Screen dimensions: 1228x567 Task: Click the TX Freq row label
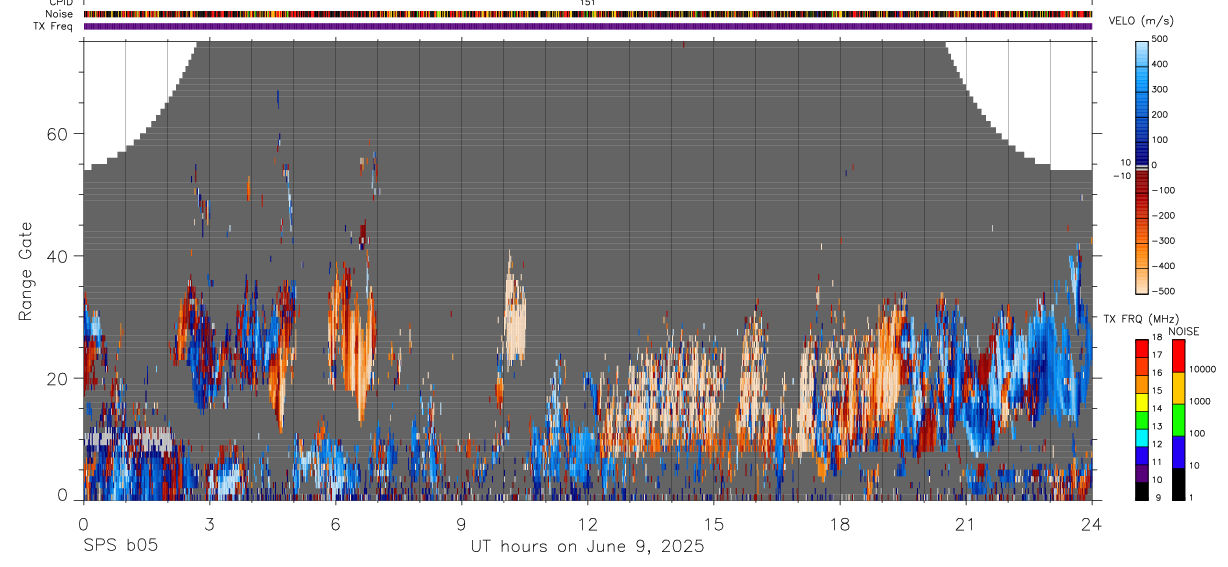[x=54, y=26]
